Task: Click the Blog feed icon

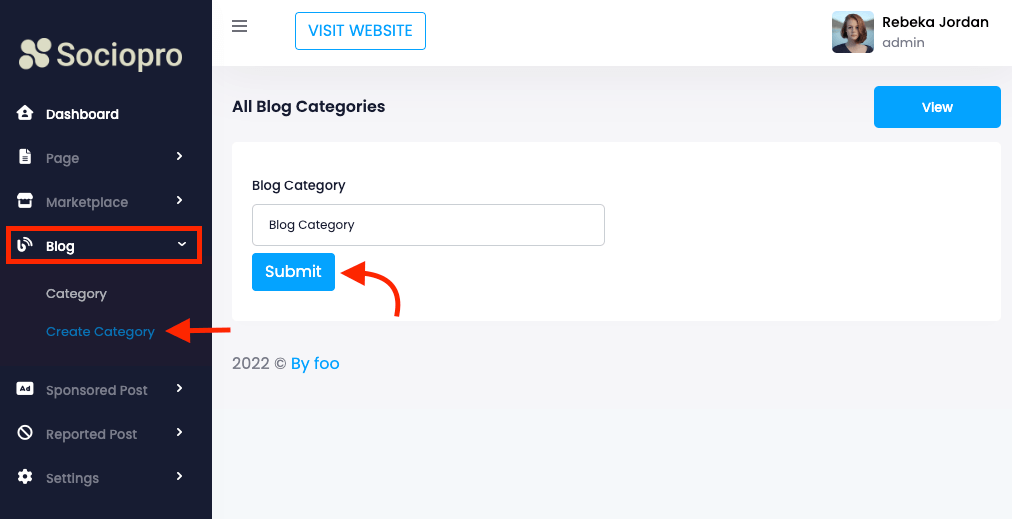Action: (25, 246)
